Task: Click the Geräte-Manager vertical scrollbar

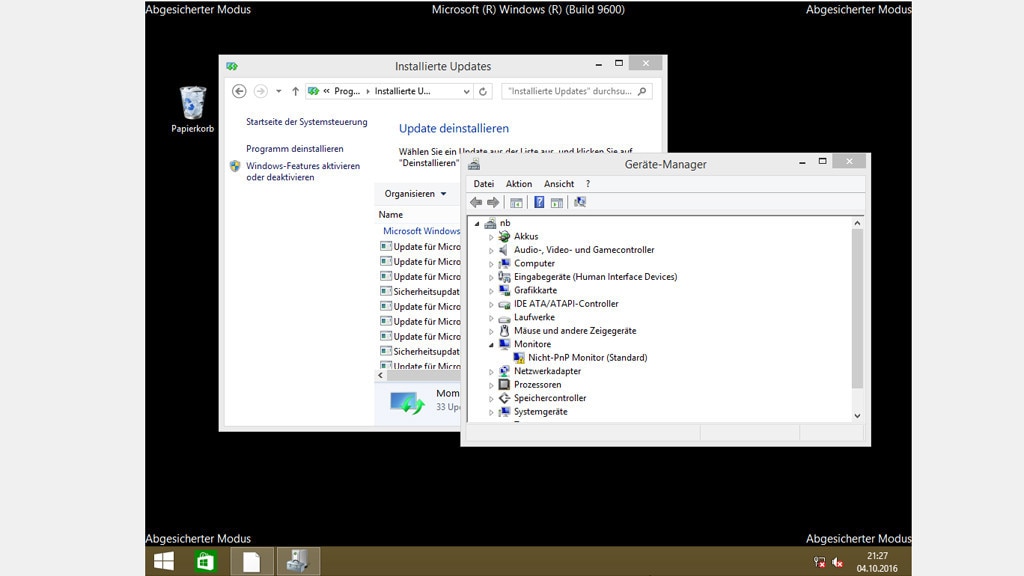Action: [x=857, y=308]
